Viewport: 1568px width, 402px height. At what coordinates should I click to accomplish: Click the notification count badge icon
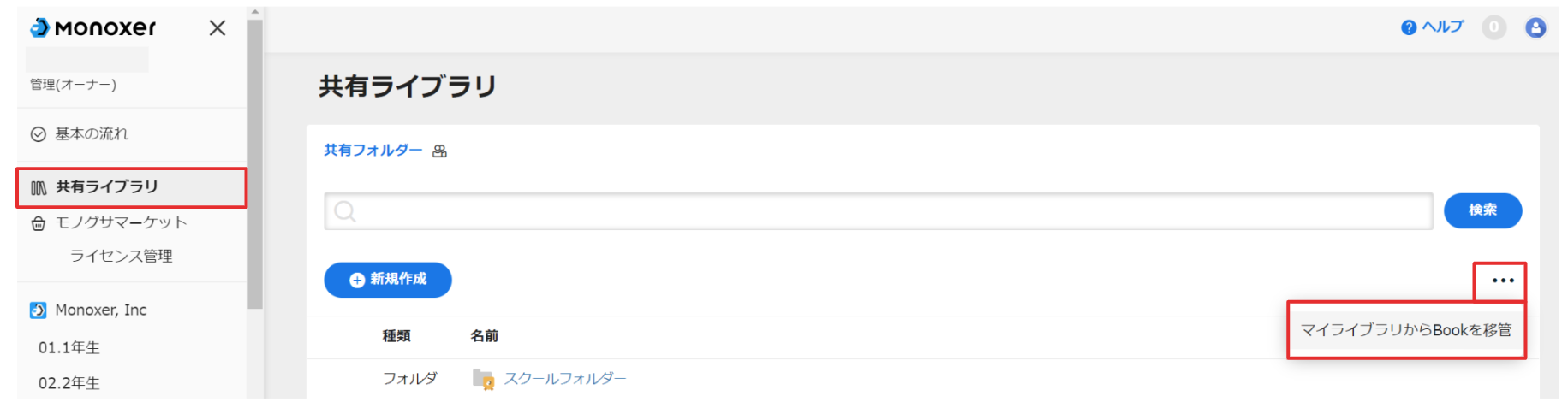click(1494, 27)
